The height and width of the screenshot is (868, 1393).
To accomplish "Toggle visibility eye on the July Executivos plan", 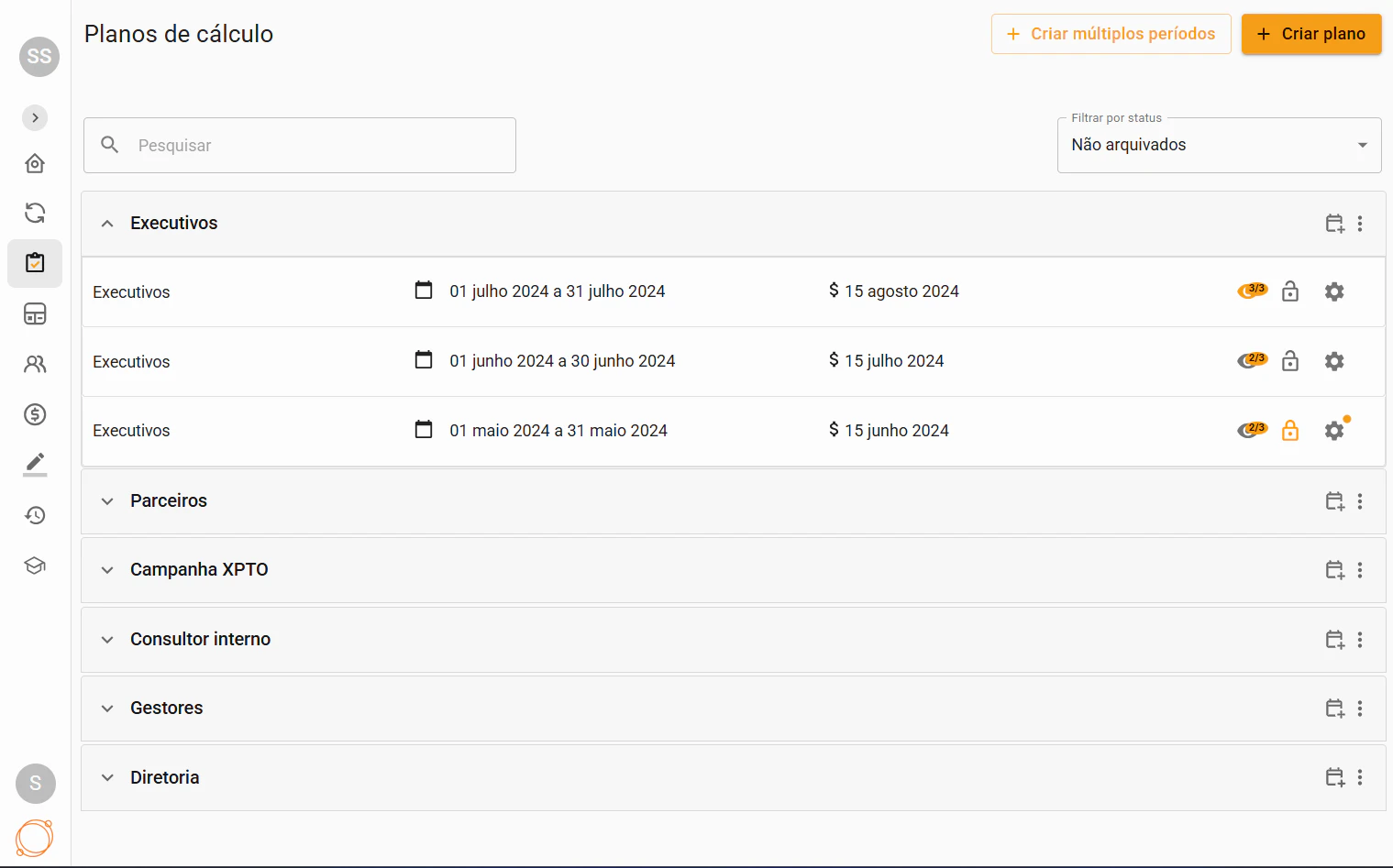I will pos(1252,291).
